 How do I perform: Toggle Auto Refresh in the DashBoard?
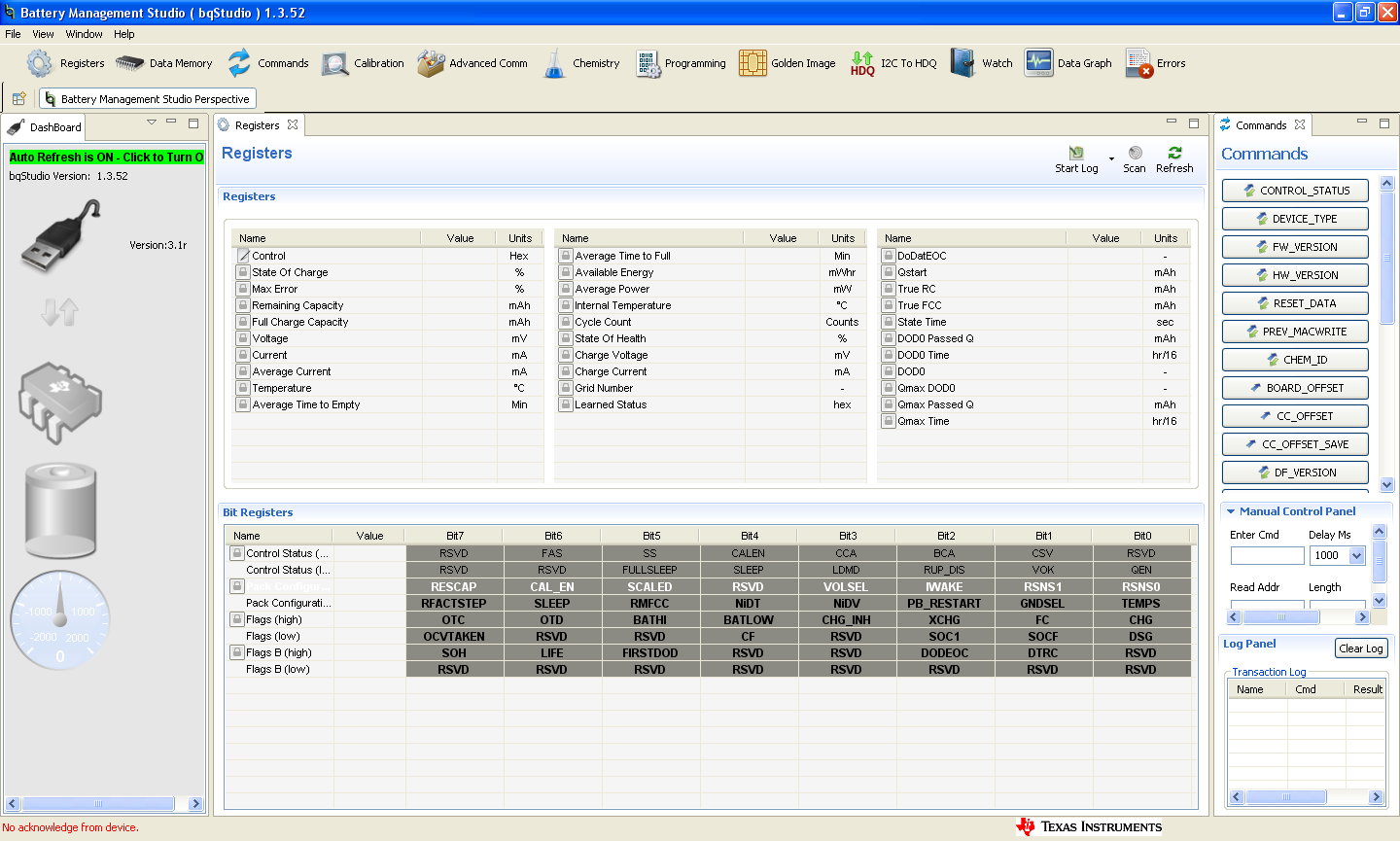(x=106, y=157)
